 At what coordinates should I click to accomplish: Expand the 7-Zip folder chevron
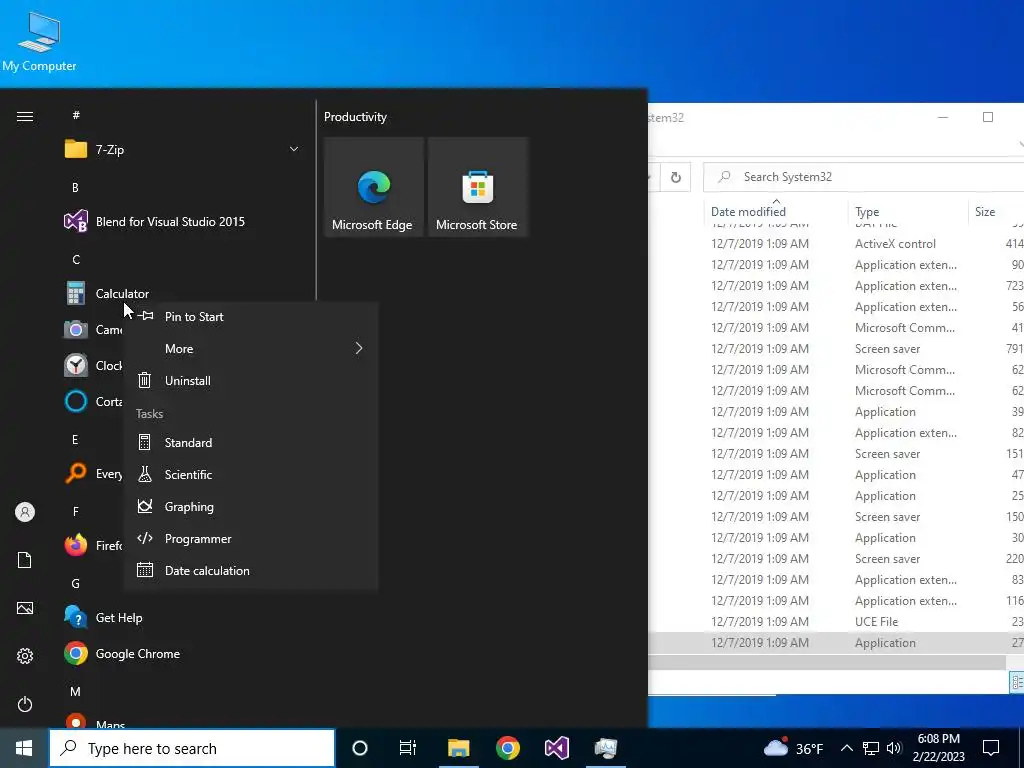click(294, 150)
